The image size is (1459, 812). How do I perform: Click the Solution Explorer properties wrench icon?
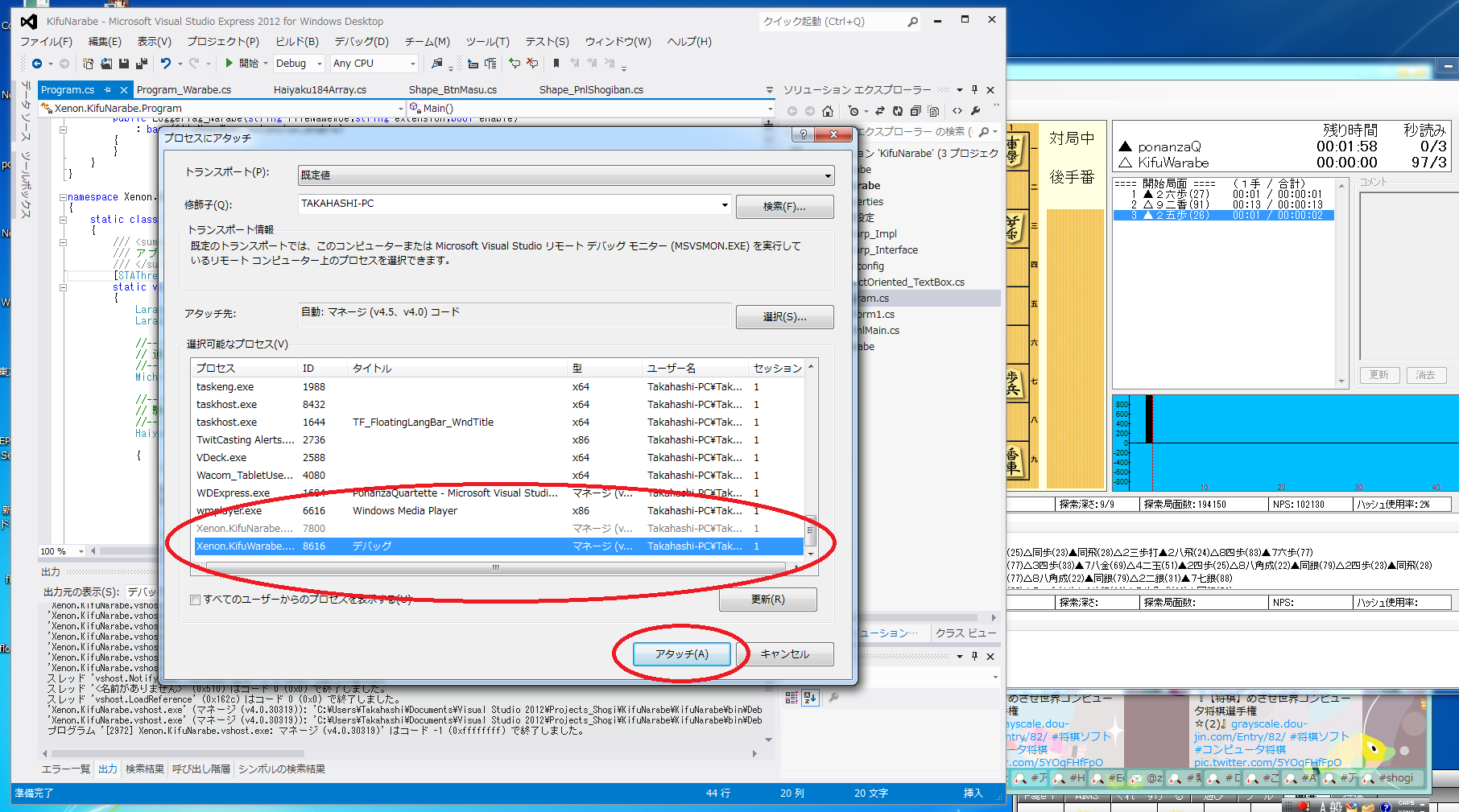[975, 111]
